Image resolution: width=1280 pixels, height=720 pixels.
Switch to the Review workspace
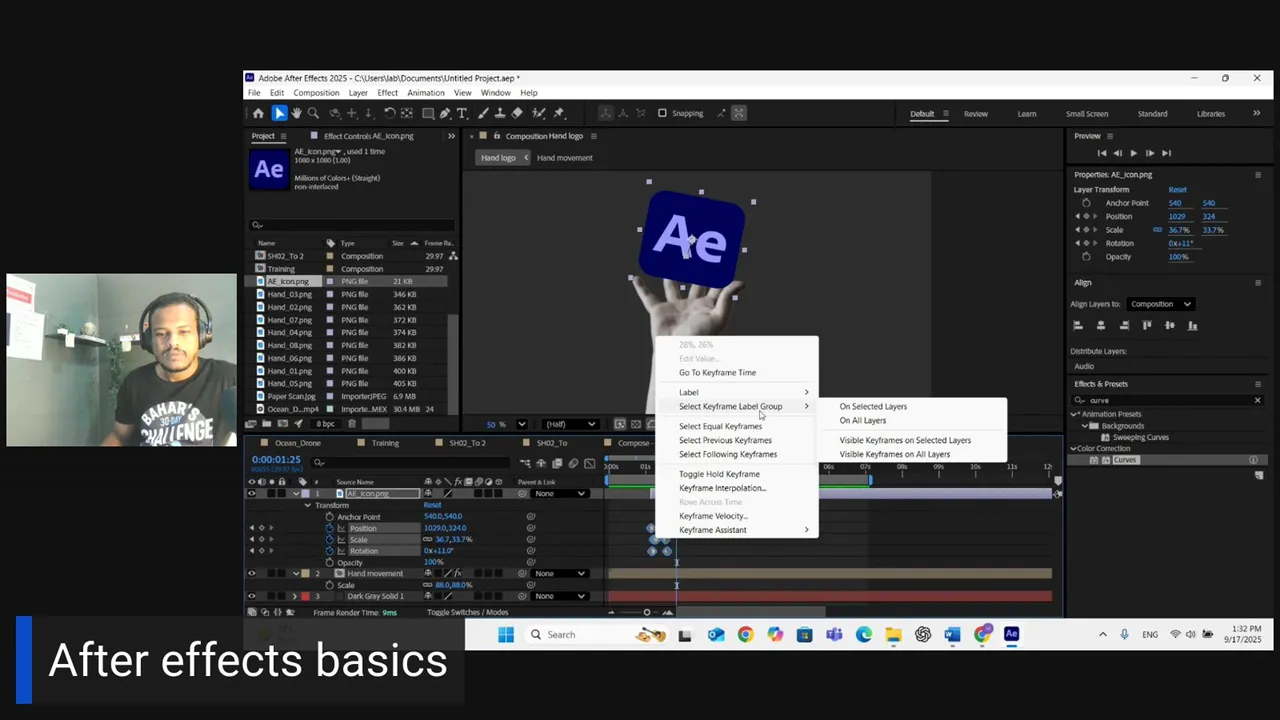(x=976, y=114)
